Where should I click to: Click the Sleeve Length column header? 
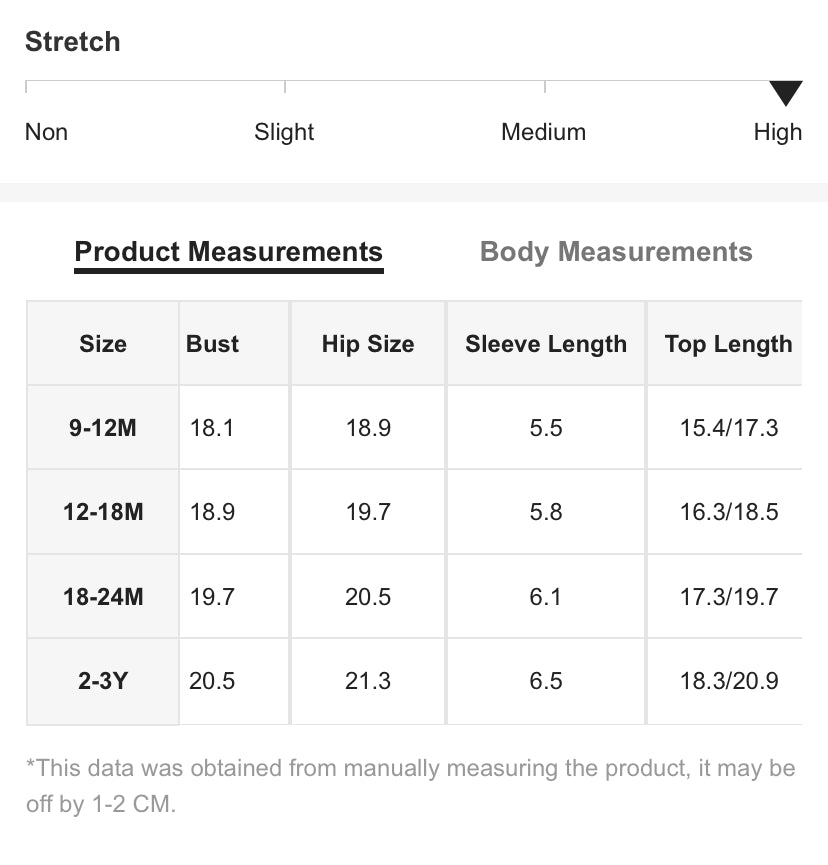click(546, 344)
